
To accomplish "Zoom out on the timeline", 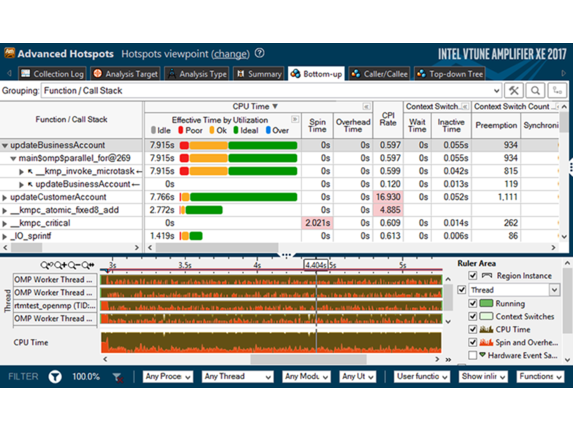I will click(x=73, y=265).
